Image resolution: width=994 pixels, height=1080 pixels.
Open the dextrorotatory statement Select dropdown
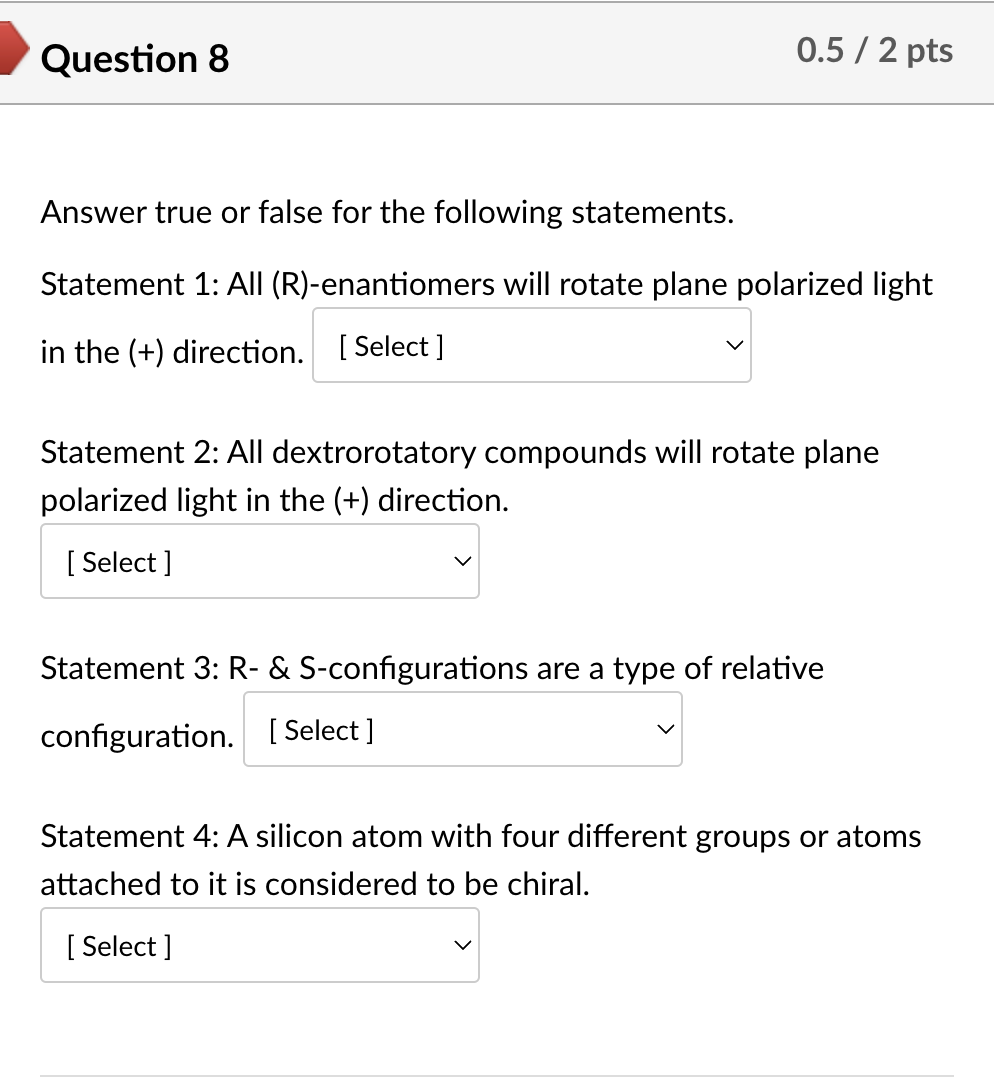[x=259, y=561]
